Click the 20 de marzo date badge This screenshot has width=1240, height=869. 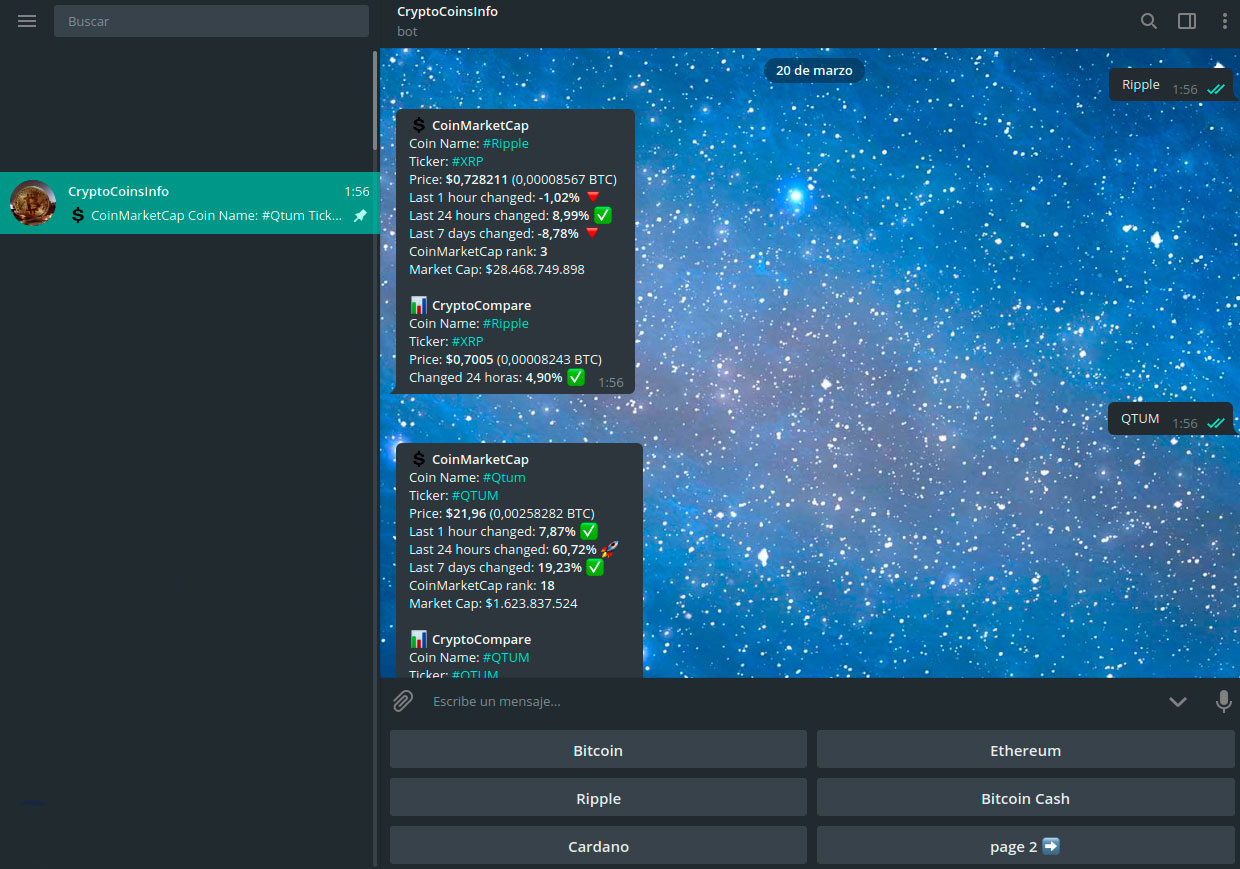pyautogui.click(x=814, y=71)
